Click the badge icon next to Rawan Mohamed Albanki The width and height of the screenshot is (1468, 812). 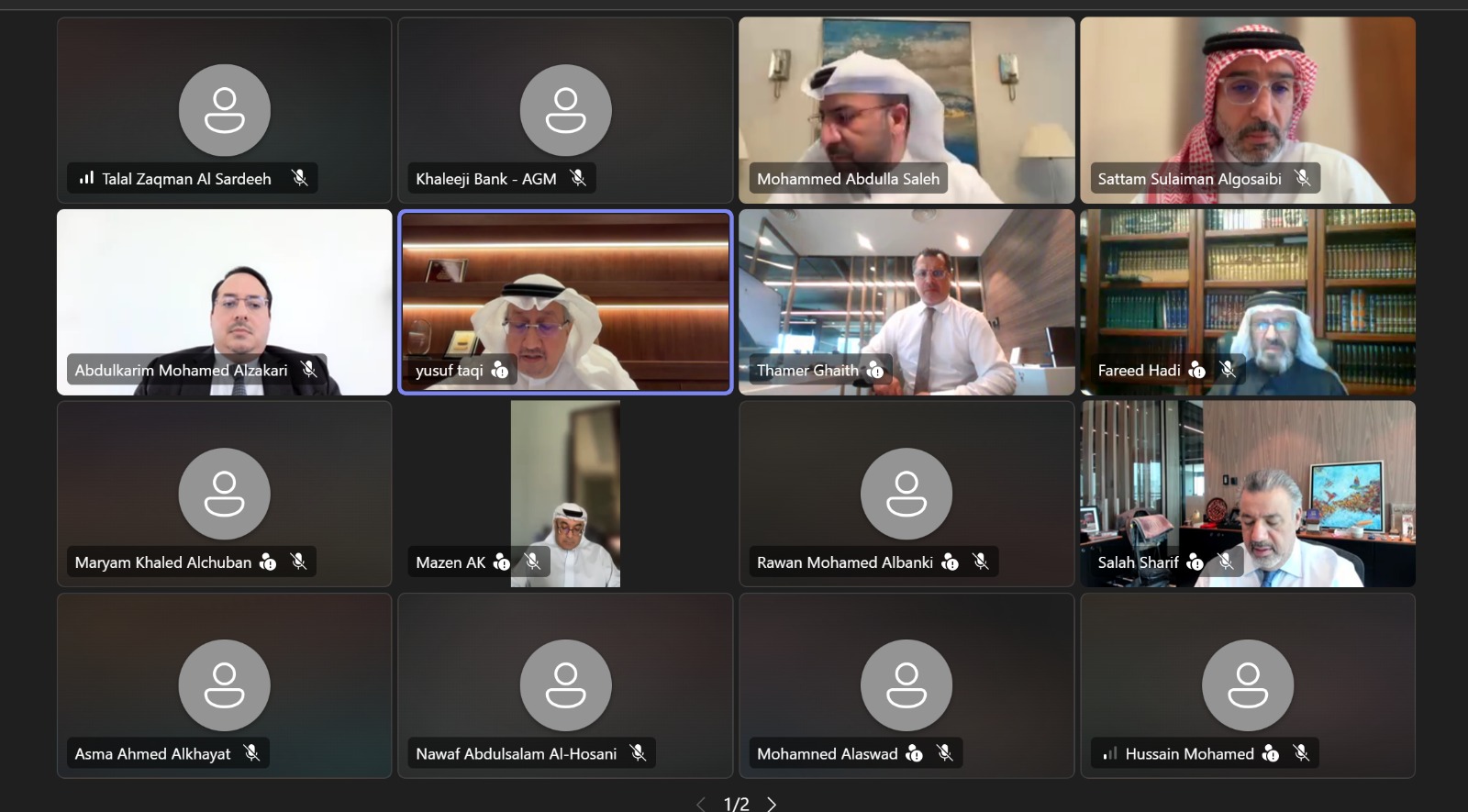tap(951, 562)
